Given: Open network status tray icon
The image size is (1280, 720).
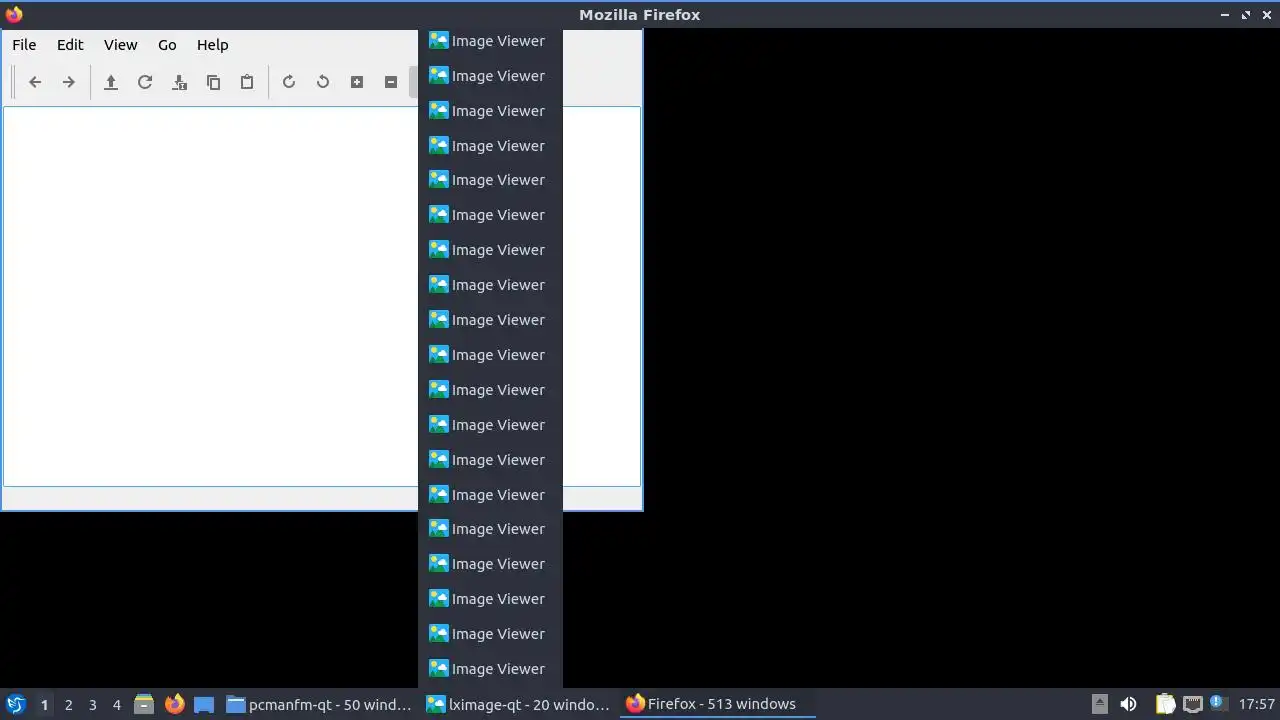Looking at the screenshot, I should 1192,704.
